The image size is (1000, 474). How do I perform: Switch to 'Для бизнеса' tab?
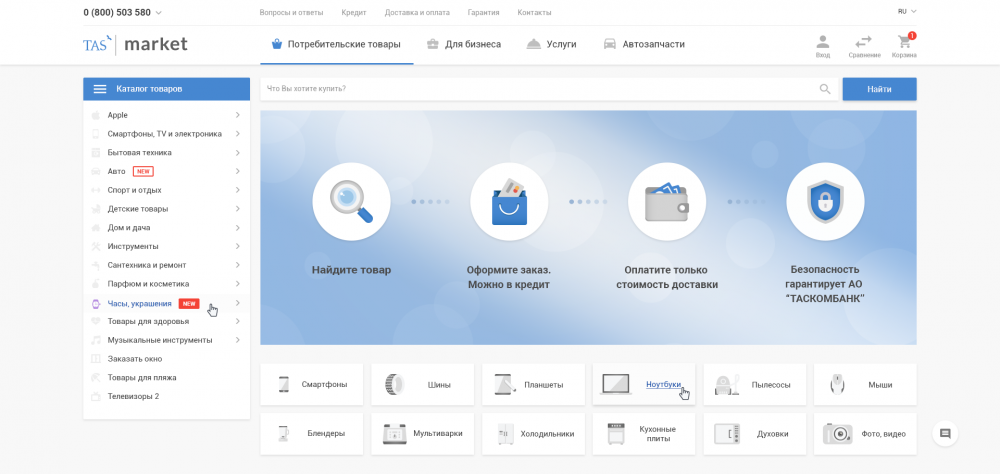[463, 44]
